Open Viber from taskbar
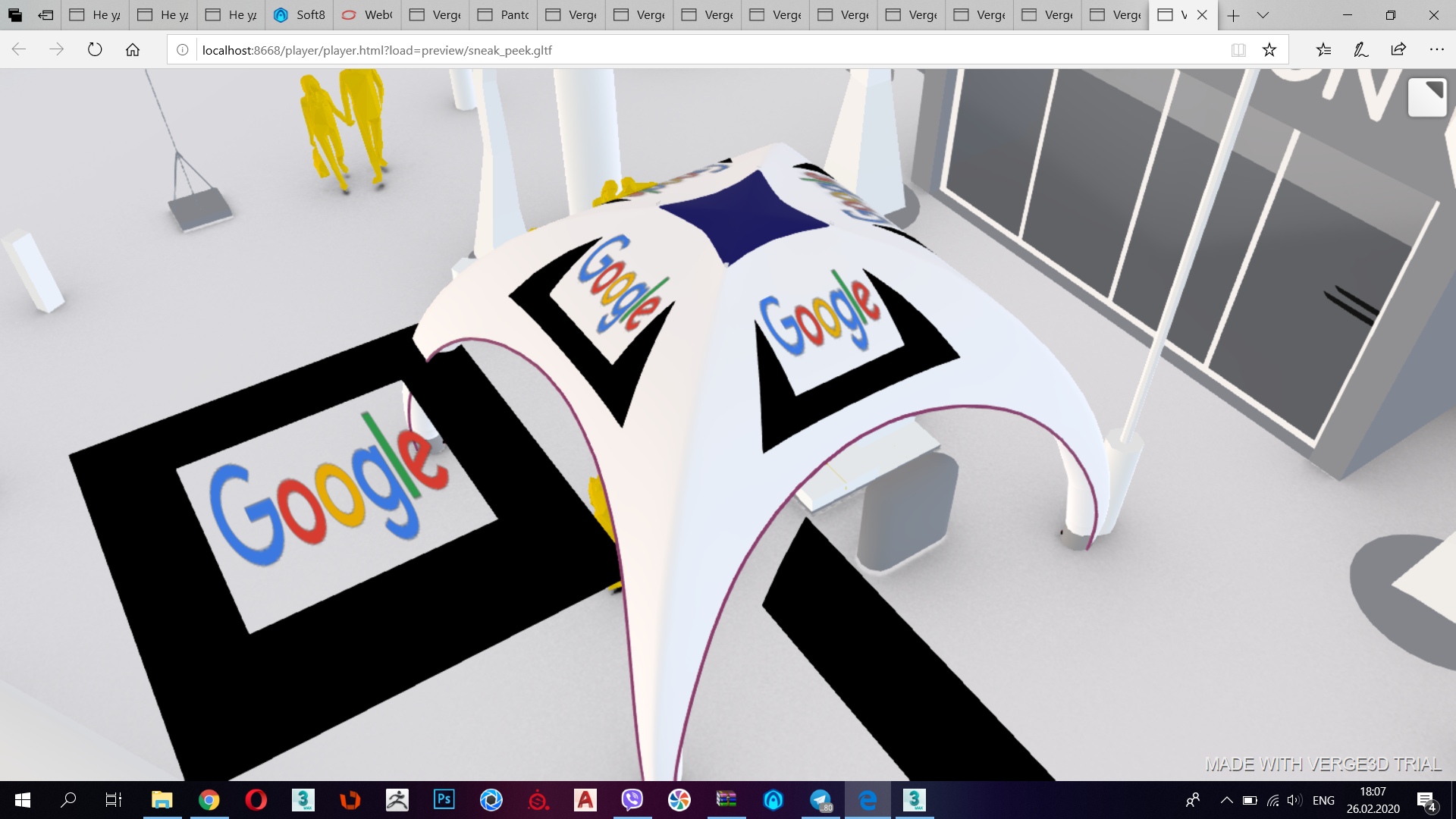 [x=632, y=800]
